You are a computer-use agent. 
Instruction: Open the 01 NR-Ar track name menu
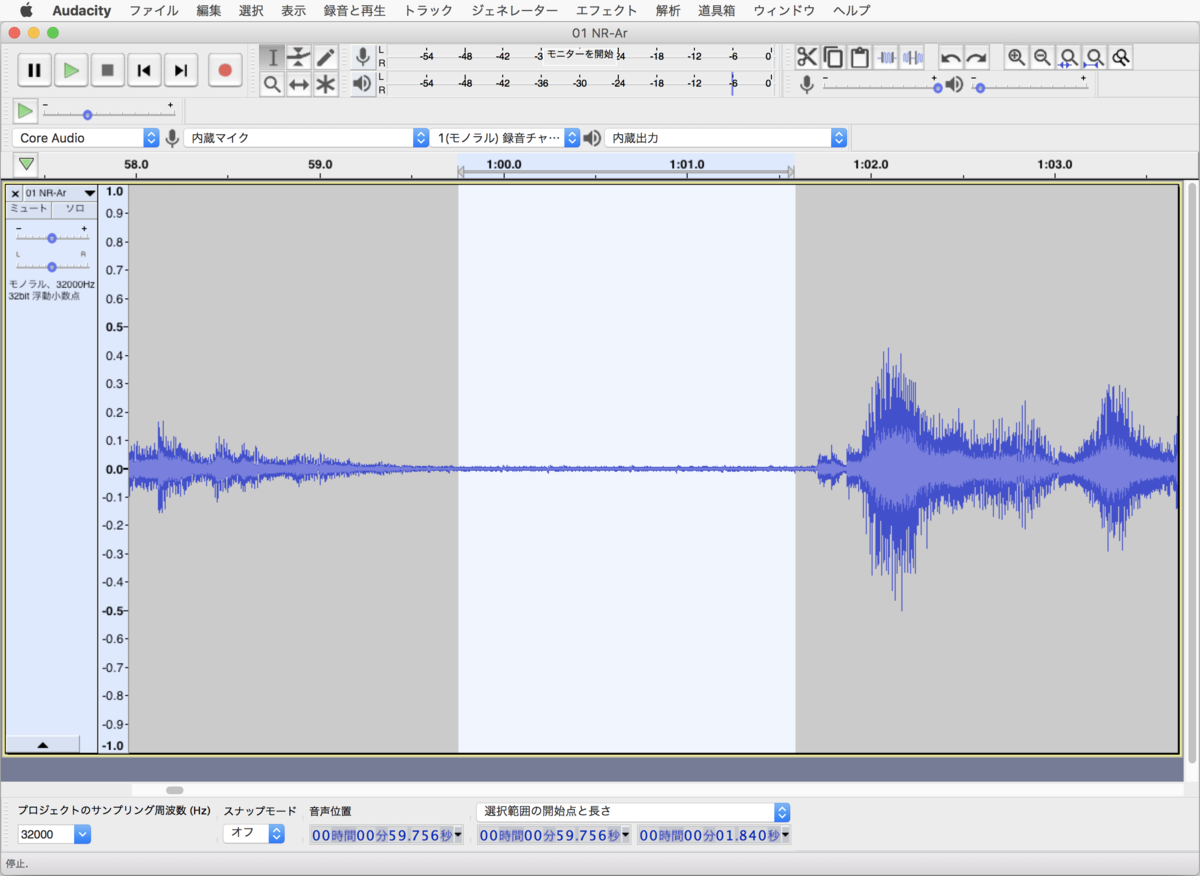pos(60,193)
